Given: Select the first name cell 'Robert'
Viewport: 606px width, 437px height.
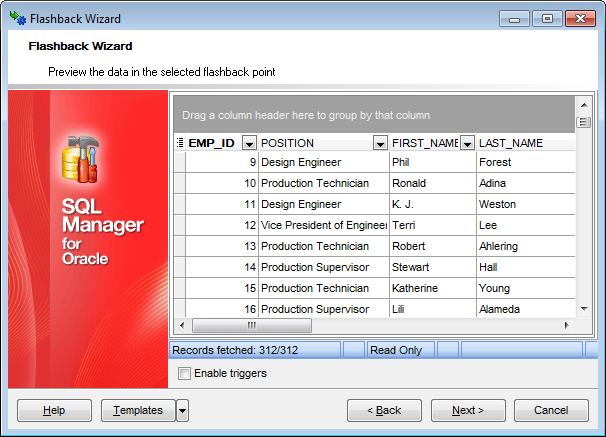Looking at the screenshot, I should pyautogui.click(x=433, y=246).
